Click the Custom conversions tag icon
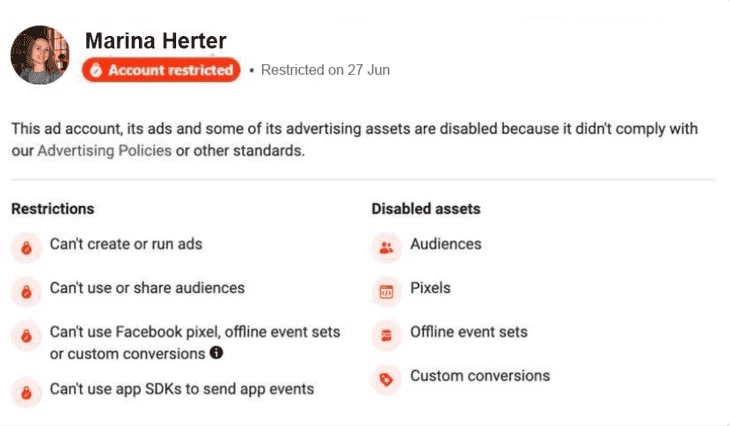The image size is (730, 426). [x=386, y=379]
